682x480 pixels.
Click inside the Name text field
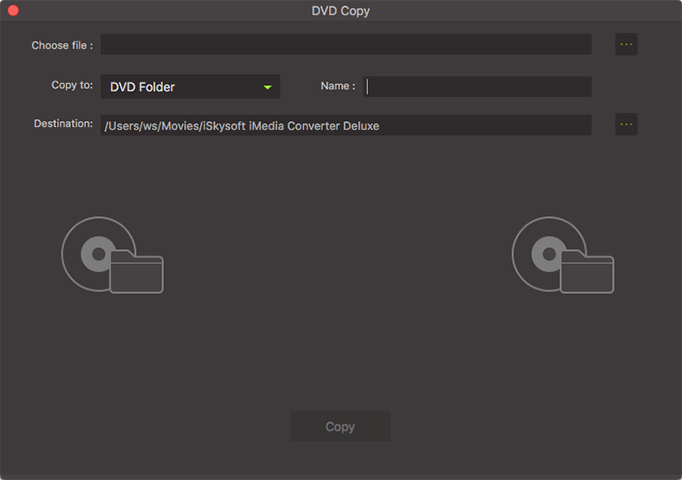(x=478, y=87)
